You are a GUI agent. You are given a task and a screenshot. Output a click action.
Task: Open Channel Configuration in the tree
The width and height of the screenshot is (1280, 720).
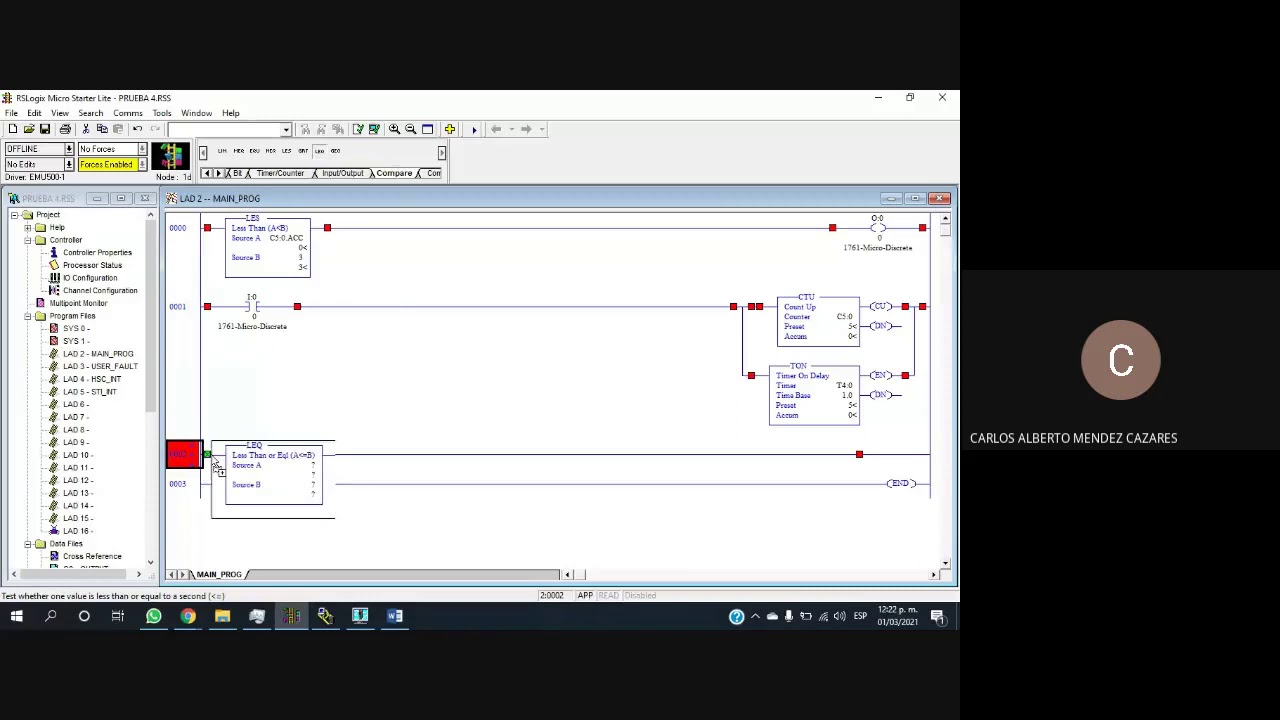(x=100, y=291)
